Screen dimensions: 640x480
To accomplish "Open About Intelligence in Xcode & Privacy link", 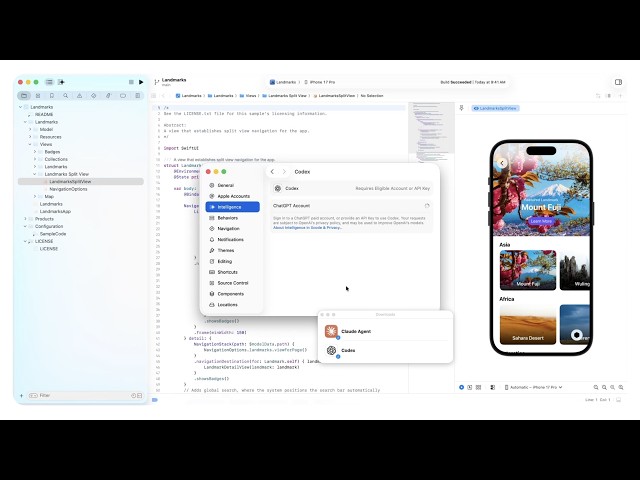I will pos(307,228).
